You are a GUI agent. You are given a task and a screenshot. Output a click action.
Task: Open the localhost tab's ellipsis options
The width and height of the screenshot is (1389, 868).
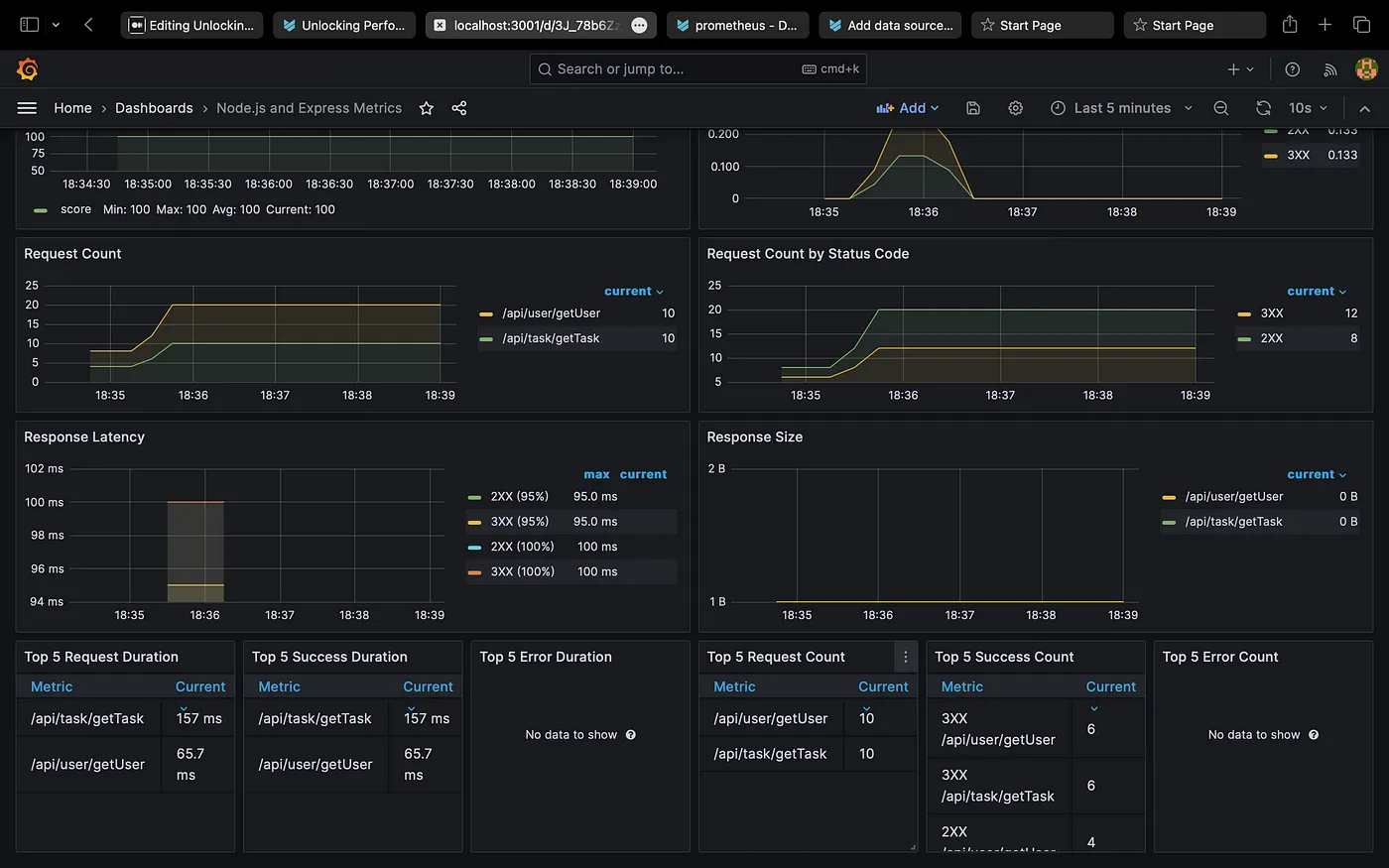tap(639, 26)
